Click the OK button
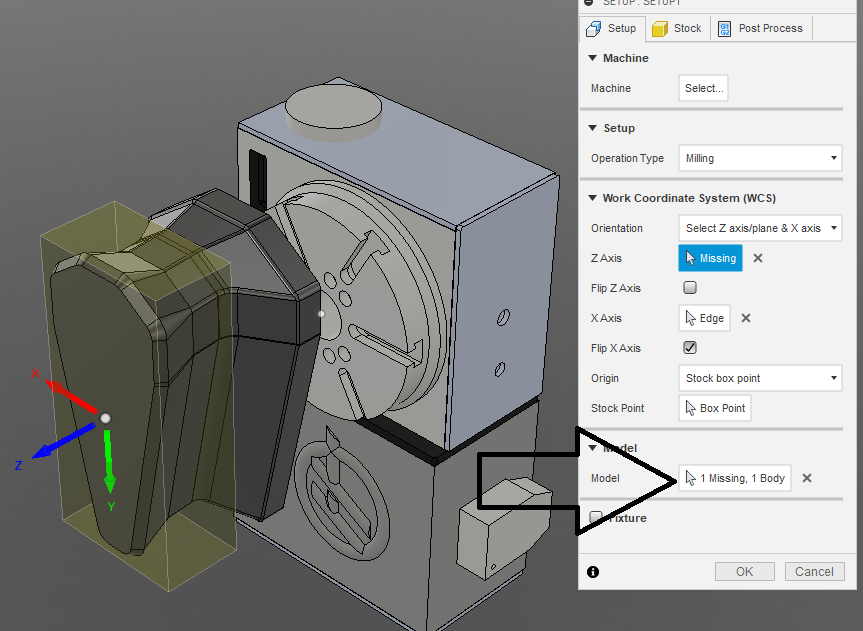 [744, 571]
